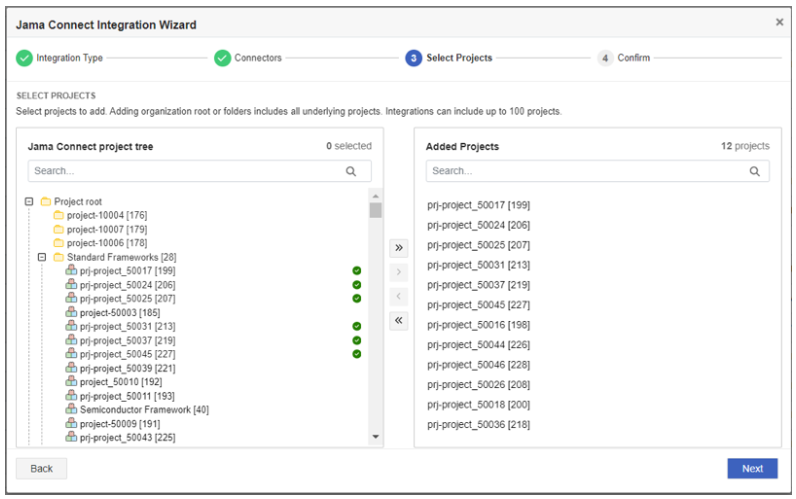Click project icon beside Semiconductor Framework [40]
Viewport: 796px width, 499px height.
pyautogui.click(x=72, y=409)
